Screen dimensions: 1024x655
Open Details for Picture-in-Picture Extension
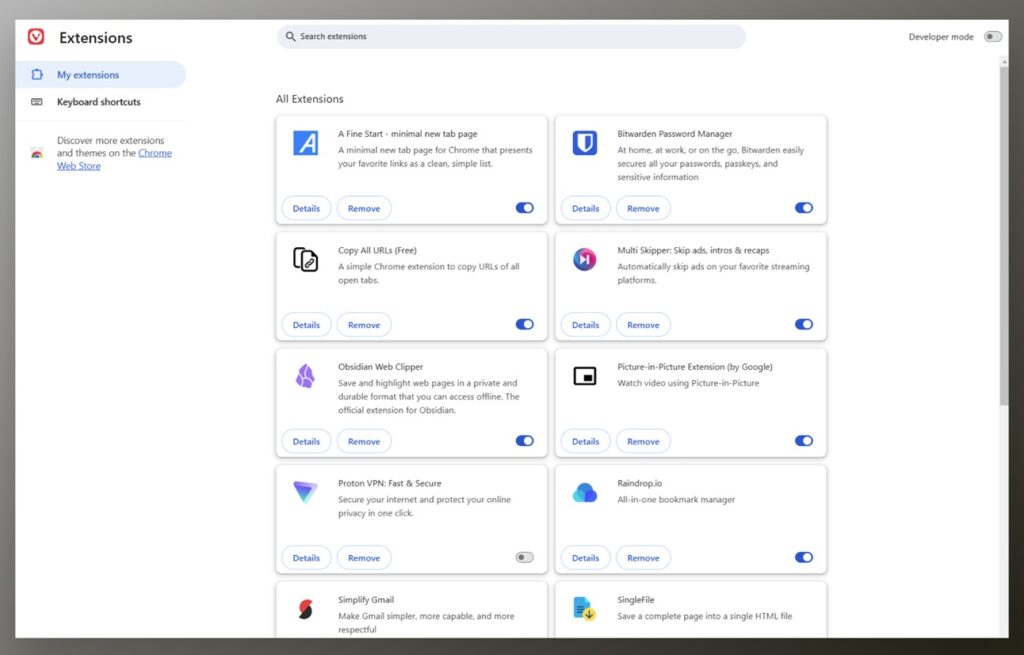[585, 441]
